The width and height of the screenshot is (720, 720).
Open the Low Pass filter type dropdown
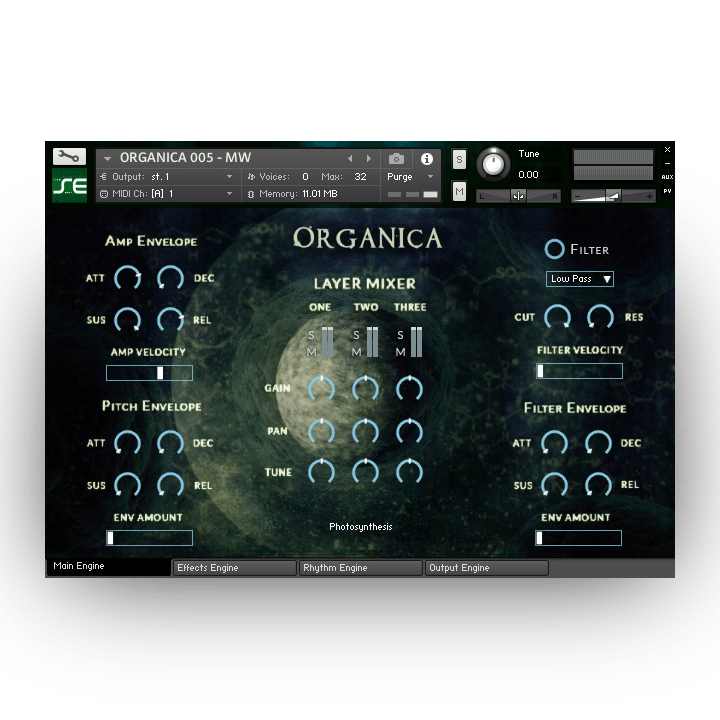pyautogui.click(x=580, y=279)
